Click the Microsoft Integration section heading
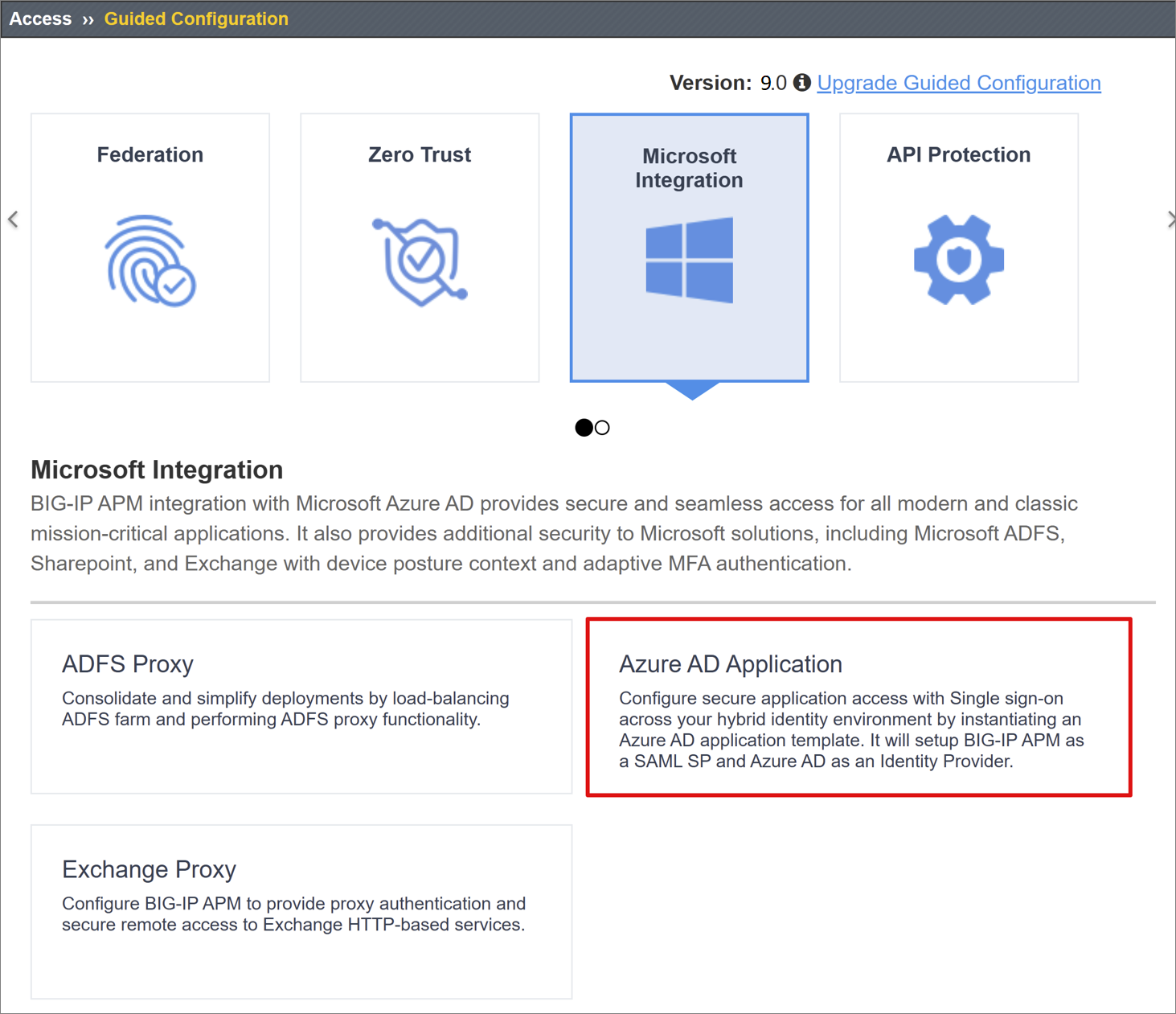This screenshot has height=1014, width=1176. tap(157, 470)
